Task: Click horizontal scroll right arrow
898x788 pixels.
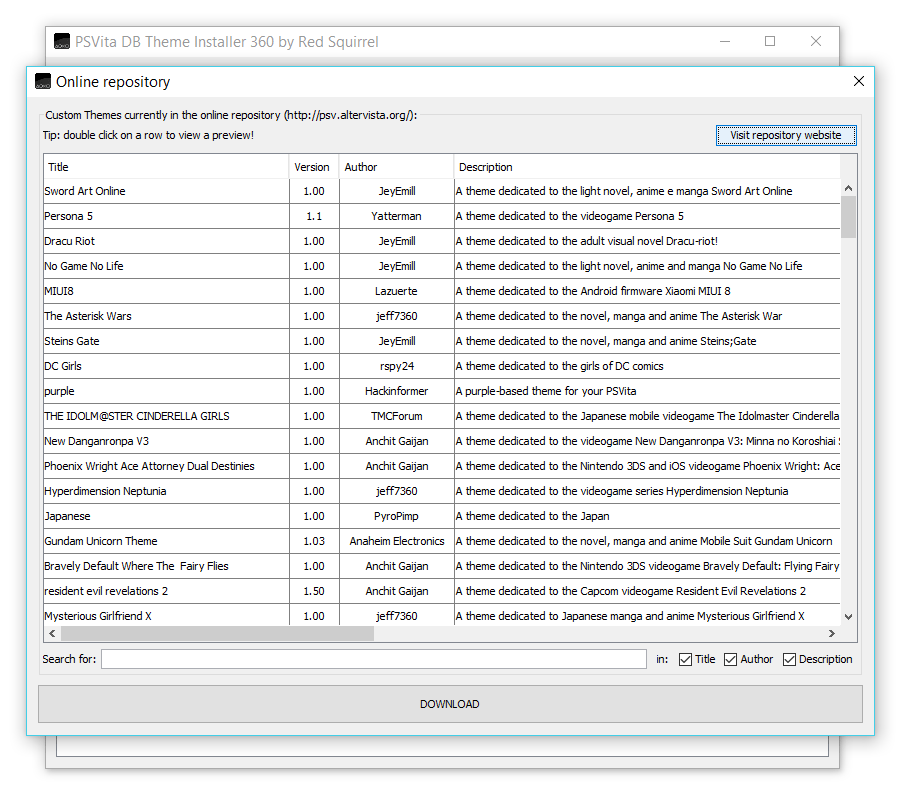Action: 831,634
